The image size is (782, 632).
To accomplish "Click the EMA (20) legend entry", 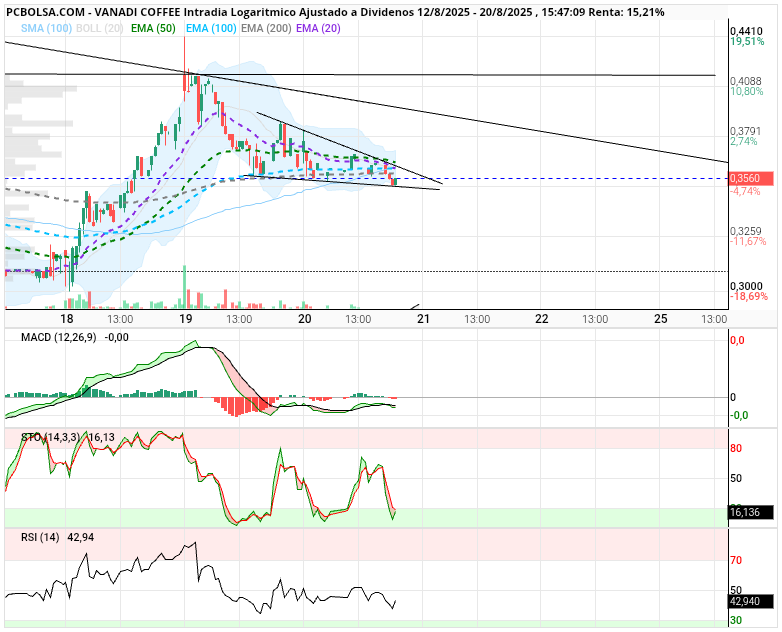I will tap(318, 28).
